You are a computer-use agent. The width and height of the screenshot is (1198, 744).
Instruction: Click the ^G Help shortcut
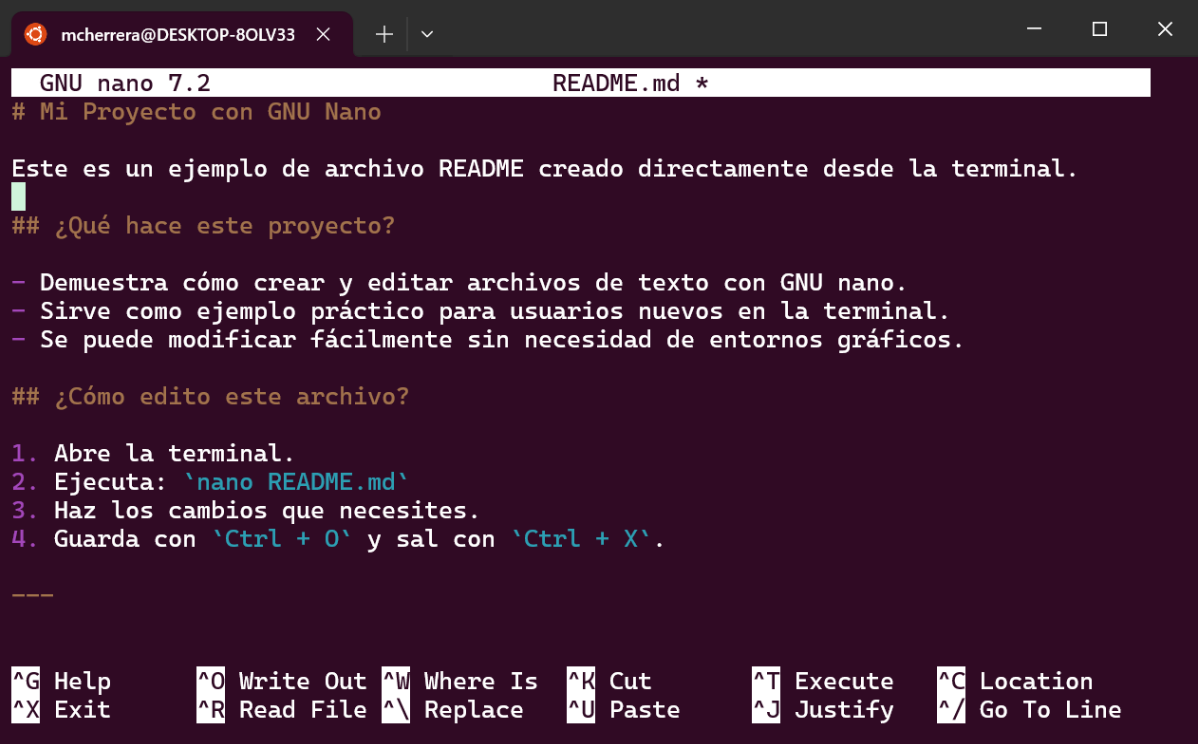(x=62, y=681)
